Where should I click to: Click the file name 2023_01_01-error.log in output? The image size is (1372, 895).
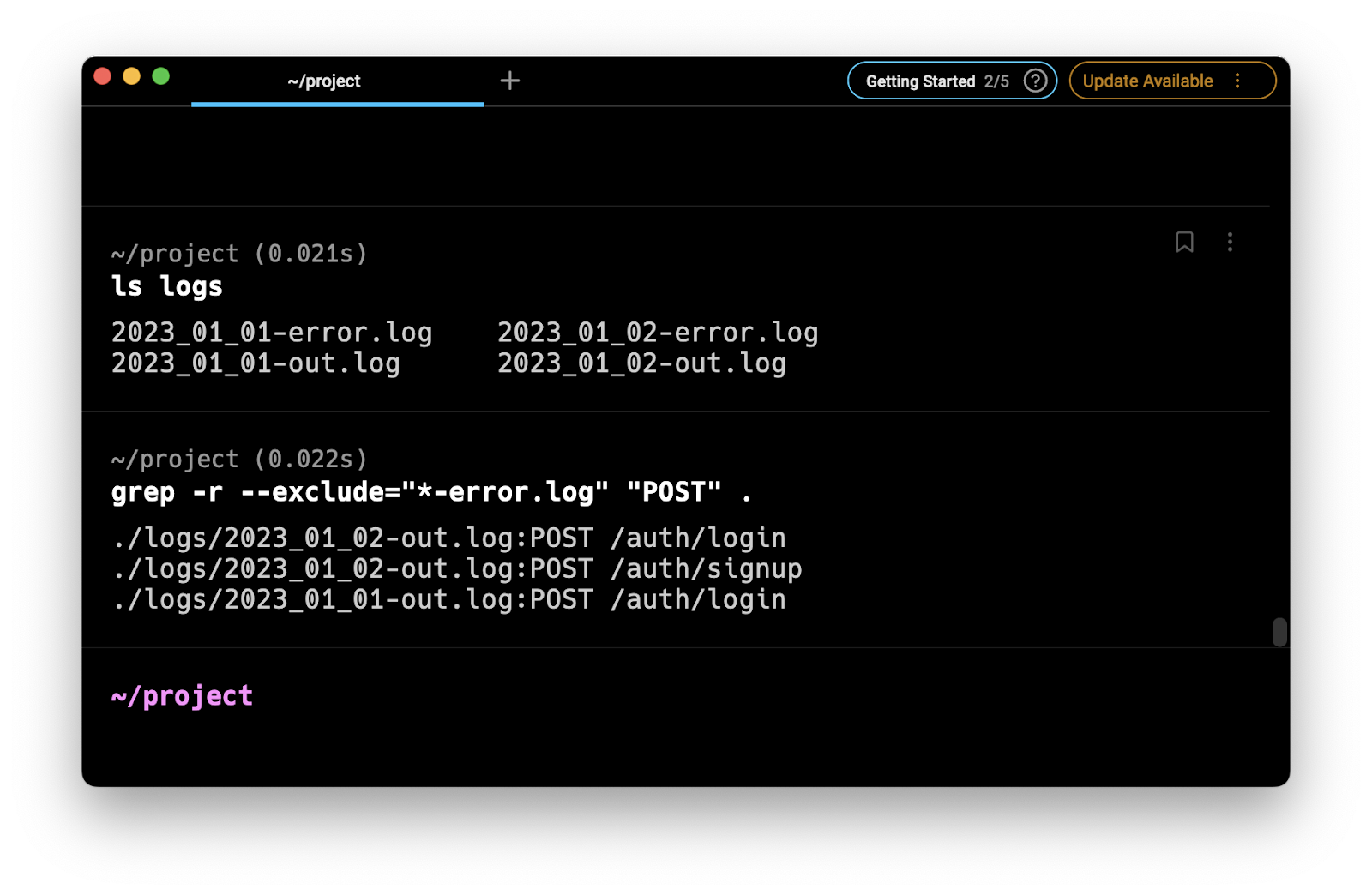271,332
